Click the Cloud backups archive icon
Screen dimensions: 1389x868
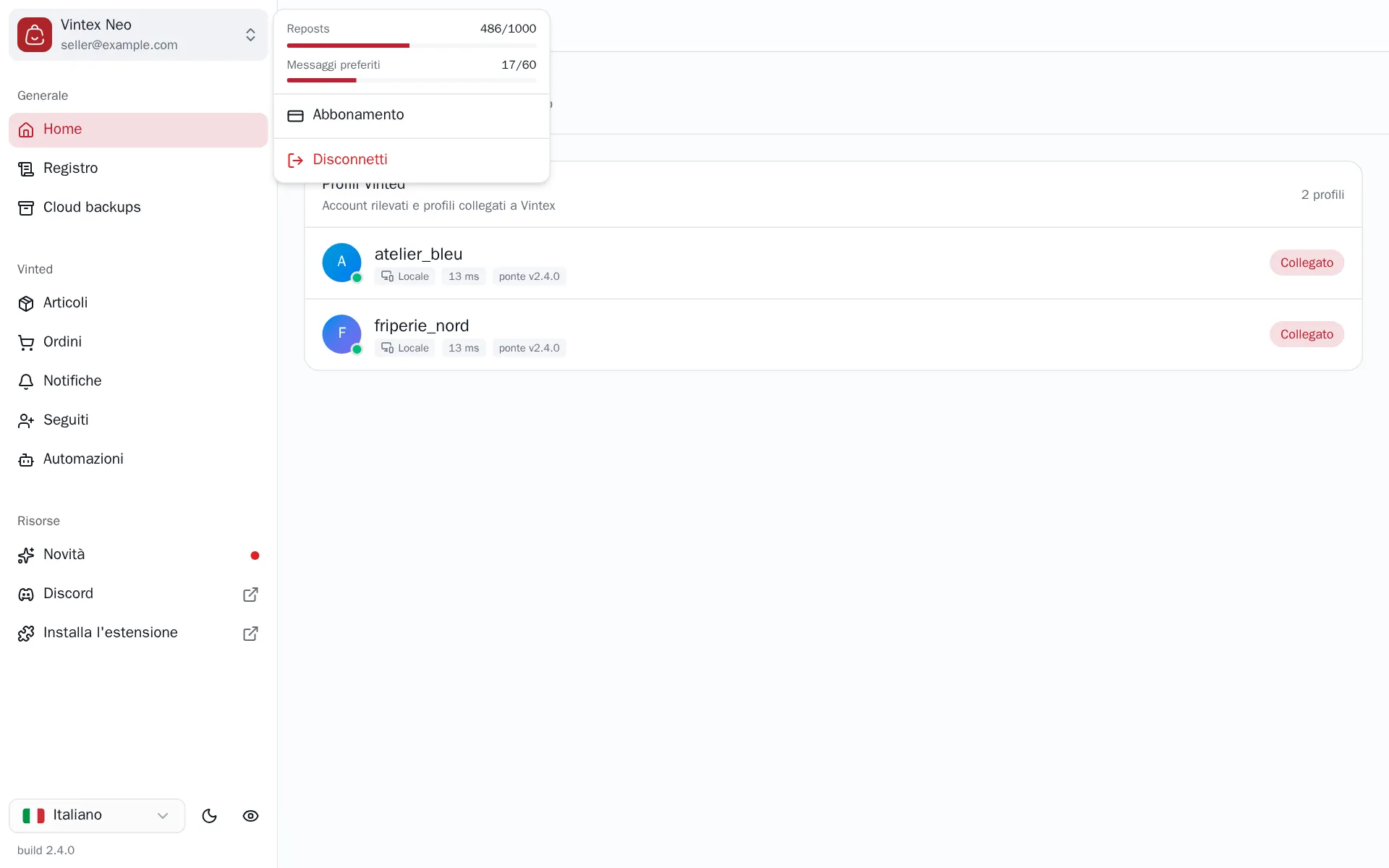point(26,208)
